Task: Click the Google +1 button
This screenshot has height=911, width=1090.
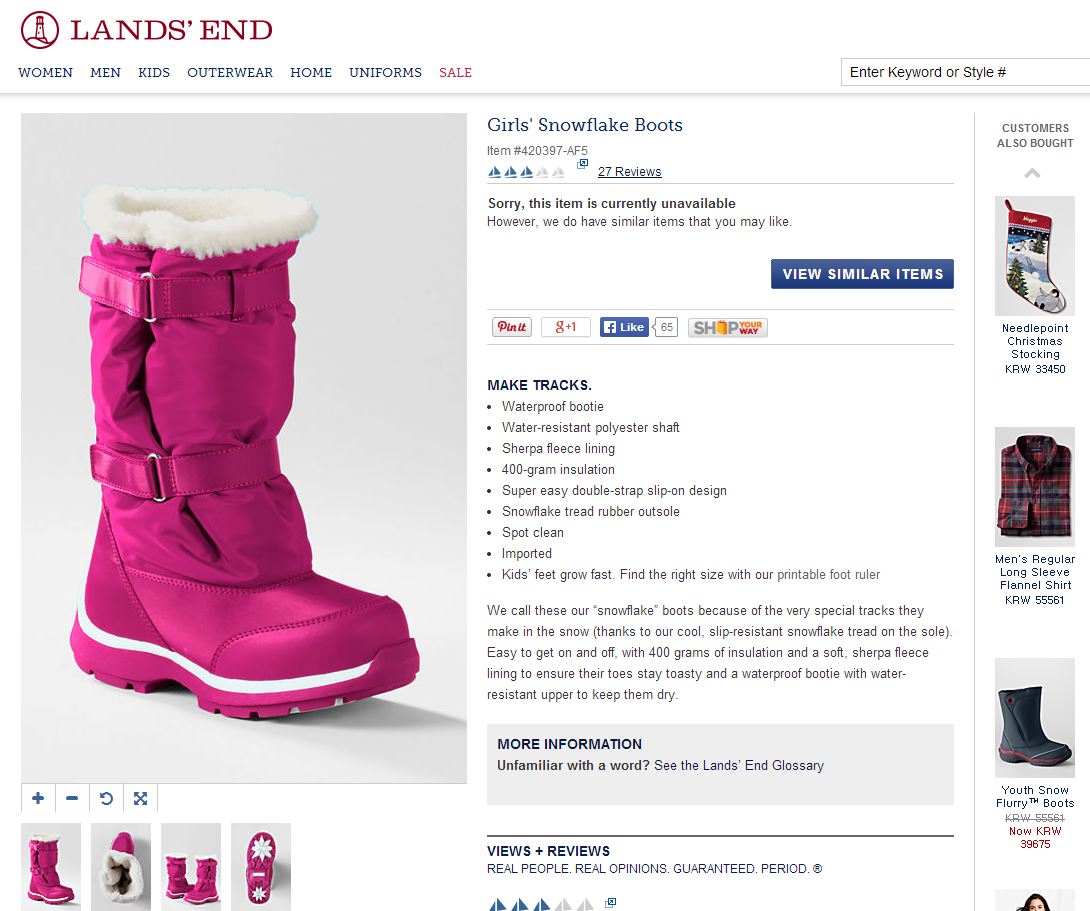Action: [566, 327]
